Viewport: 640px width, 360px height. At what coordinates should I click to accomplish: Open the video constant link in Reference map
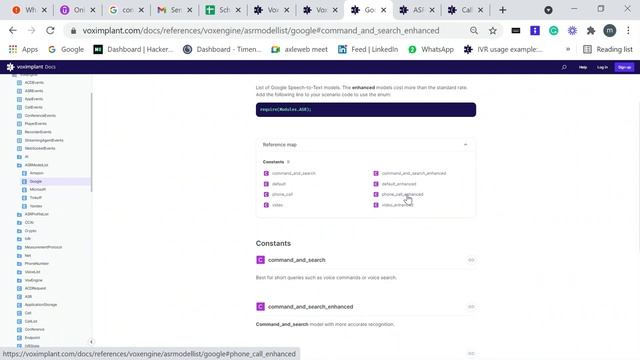(277, 205)
